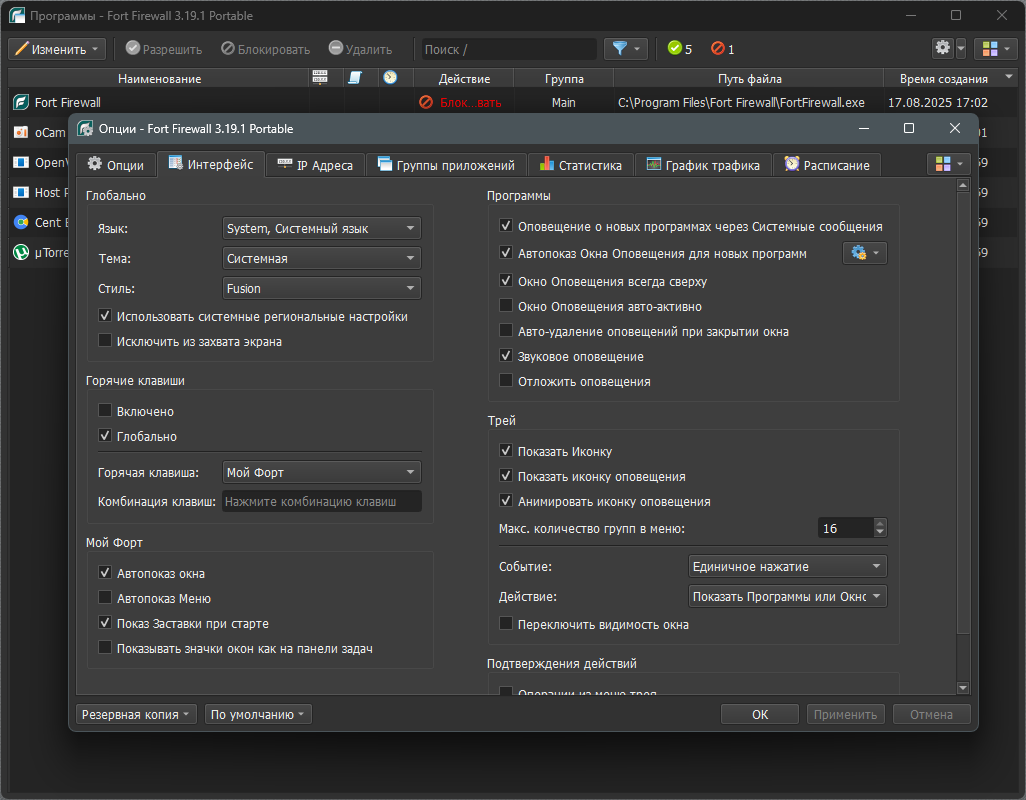The width and height of the screenshot is (1026, 800).
Task: Click the page column header icon
Action: coord(355,78)
